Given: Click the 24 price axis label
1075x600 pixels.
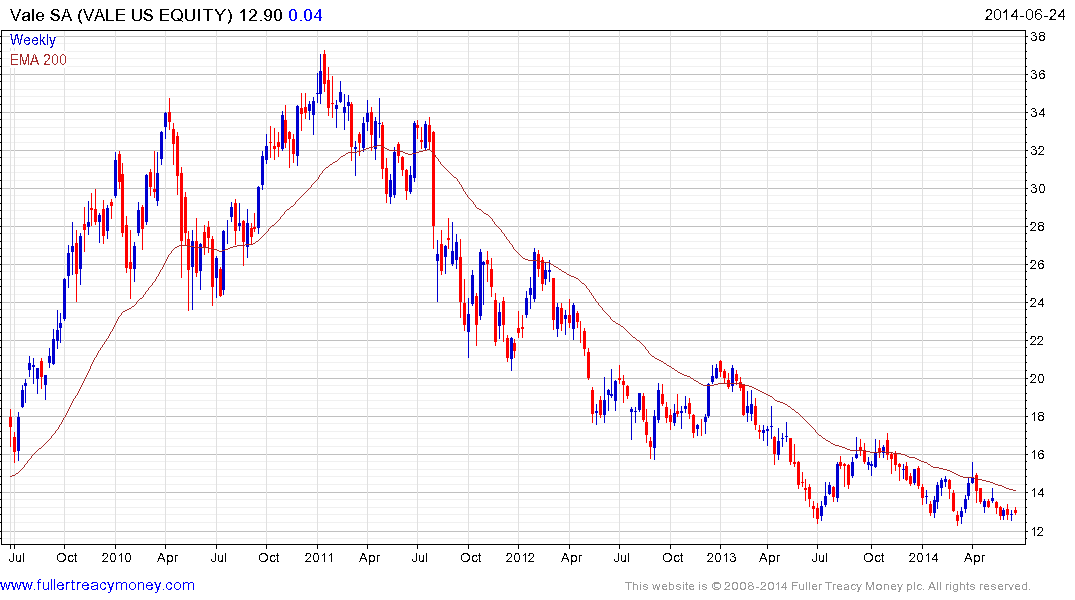Looking at the screenshot, I should pyautogui.click(x=1038, y=302).
